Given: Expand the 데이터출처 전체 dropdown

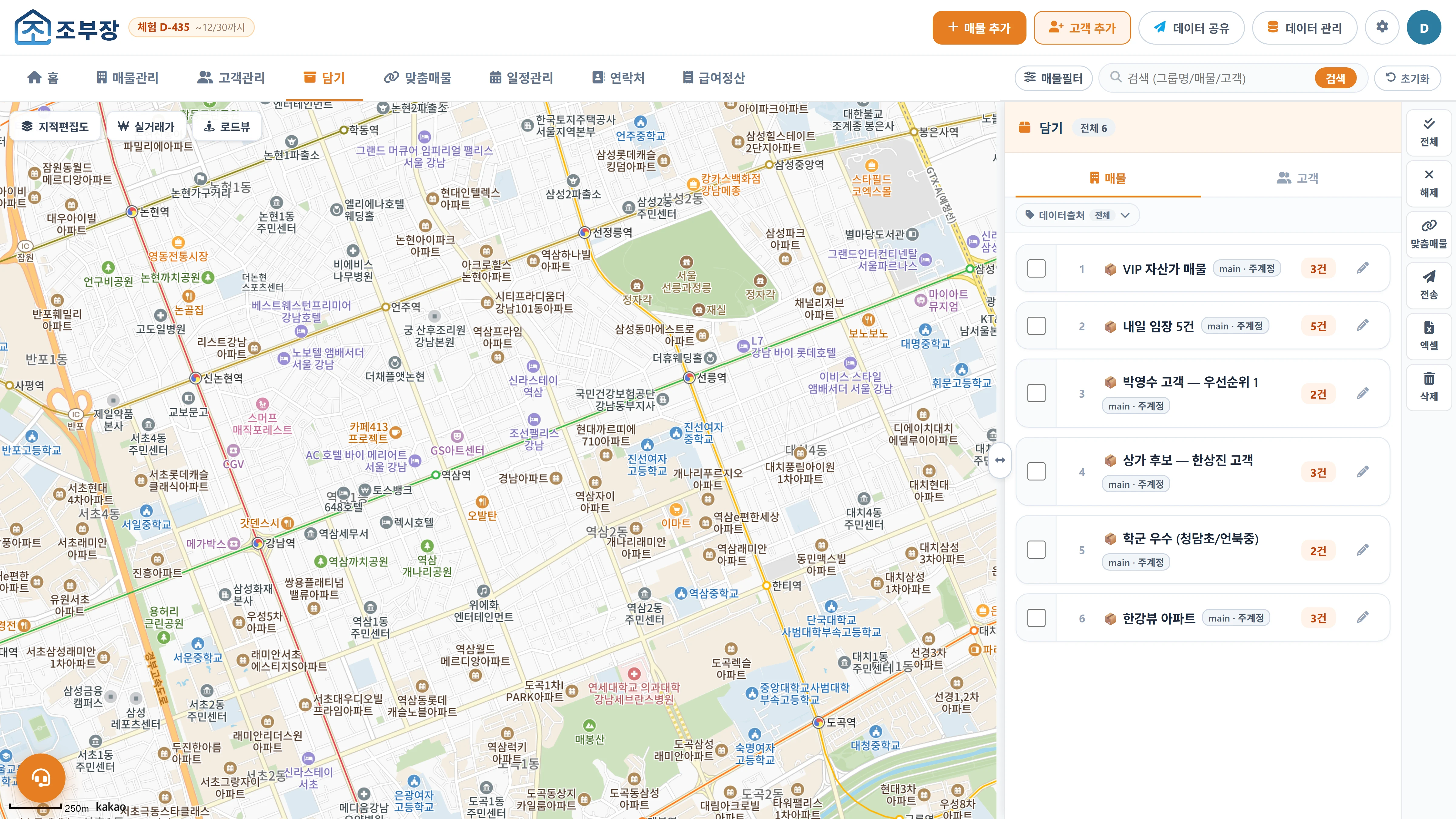Looking at the screenshot, I should tap(1077, 215).
